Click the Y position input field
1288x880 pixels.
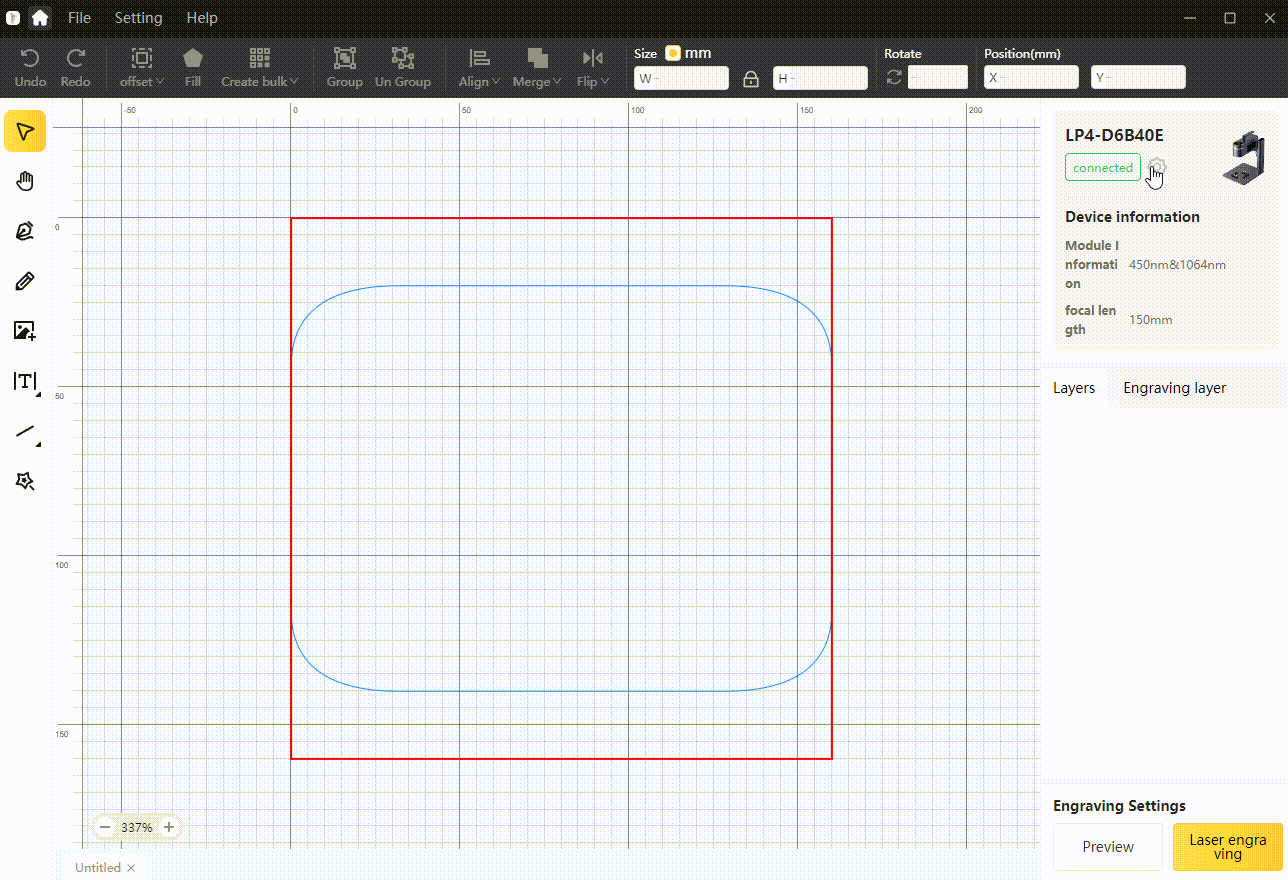[1138, 77]
